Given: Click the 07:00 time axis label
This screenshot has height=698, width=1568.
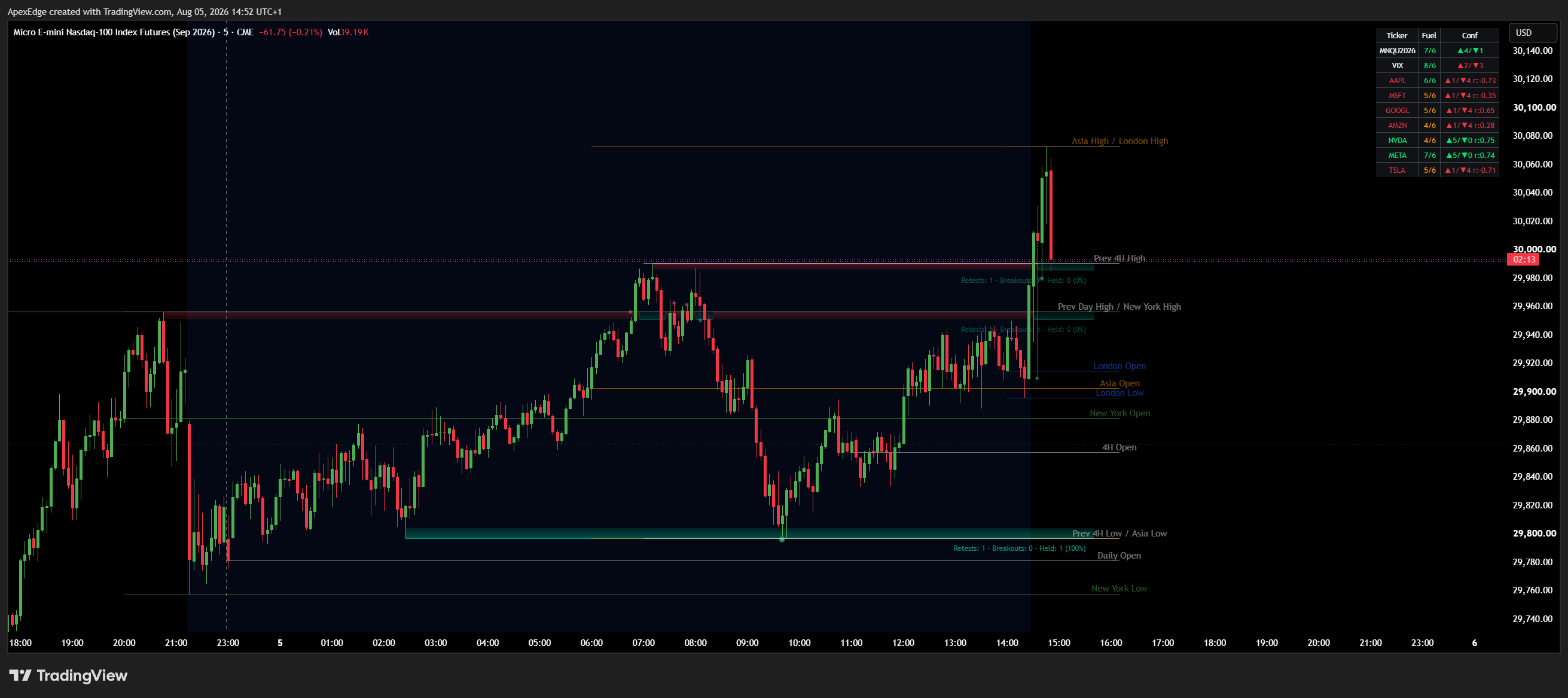Looking at the screenshot, I should pyautogui.click(x=643, y=642).
